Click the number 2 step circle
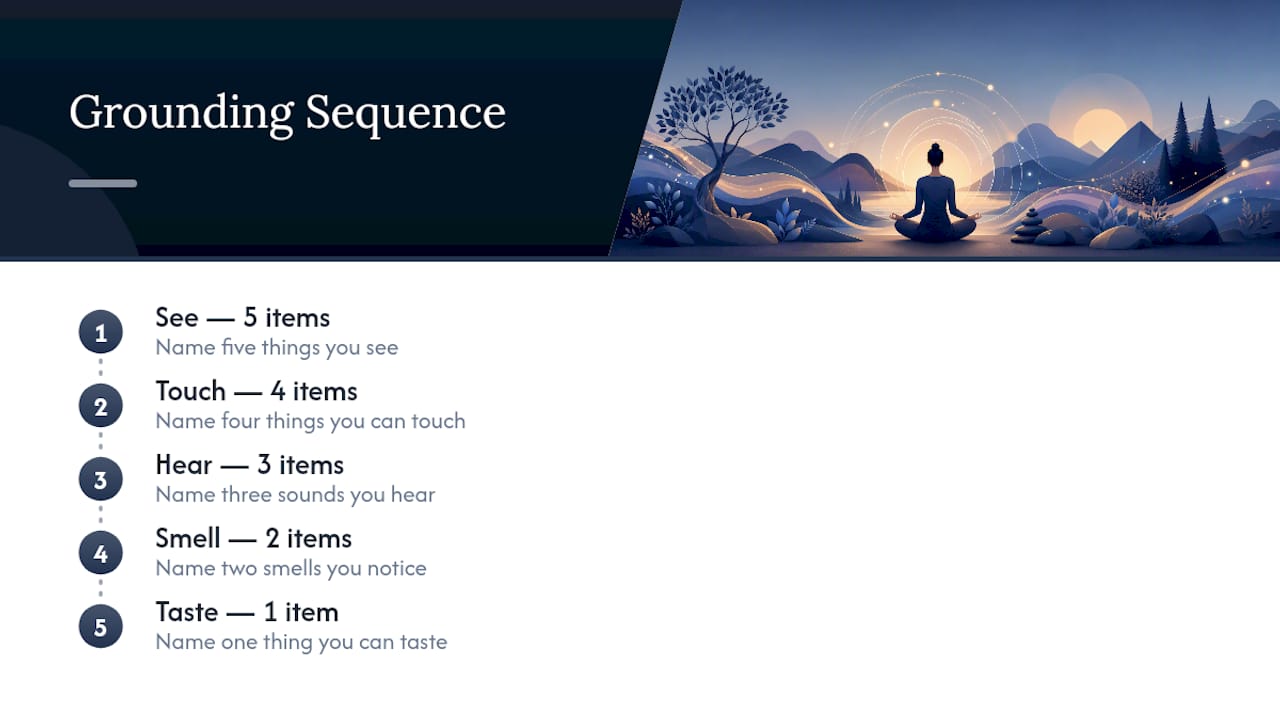This screenshot has width=1280, height=720. pyautogui.click(x=101, y=406)
